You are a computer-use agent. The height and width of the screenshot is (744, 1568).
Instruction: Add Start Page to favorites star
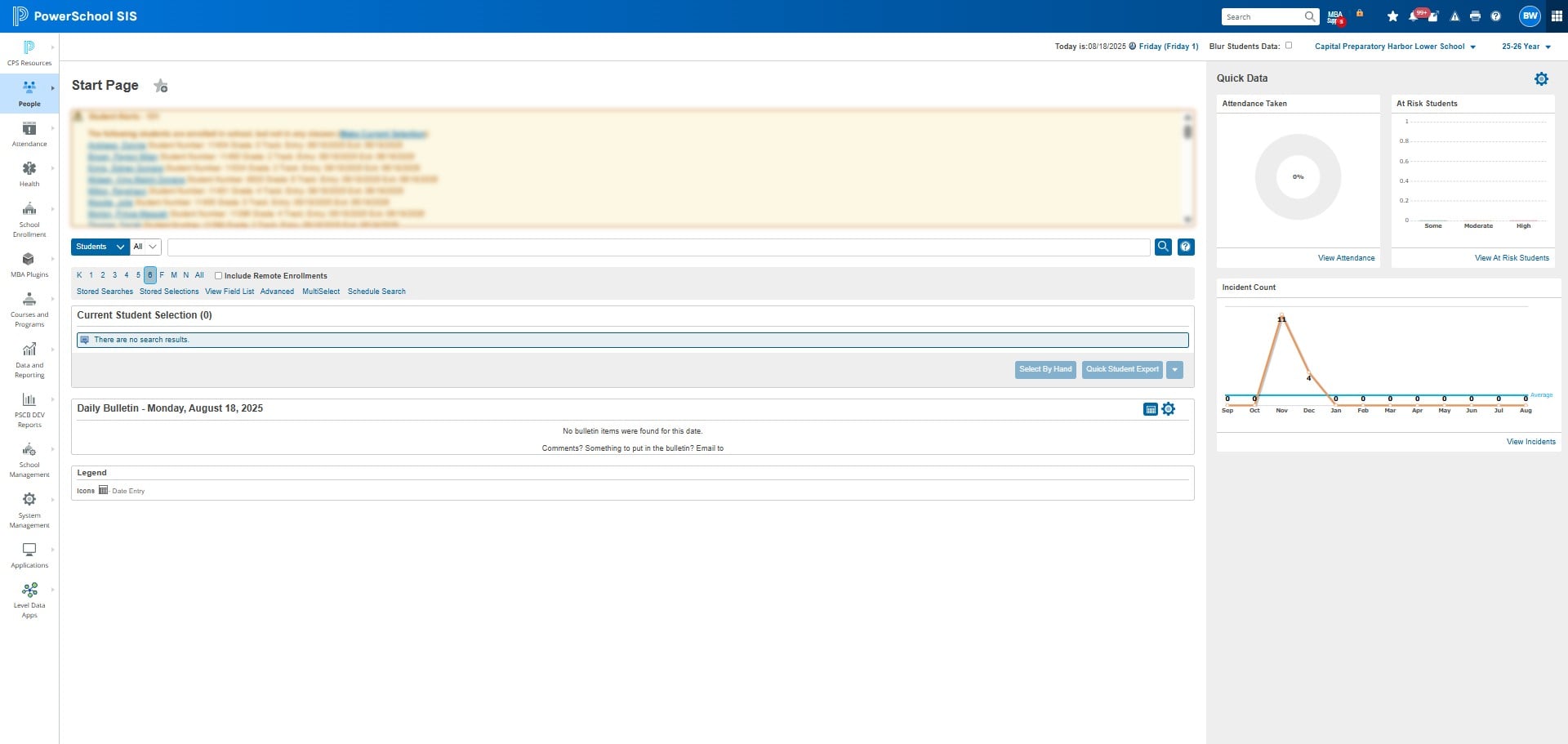[x=161, y=86]
